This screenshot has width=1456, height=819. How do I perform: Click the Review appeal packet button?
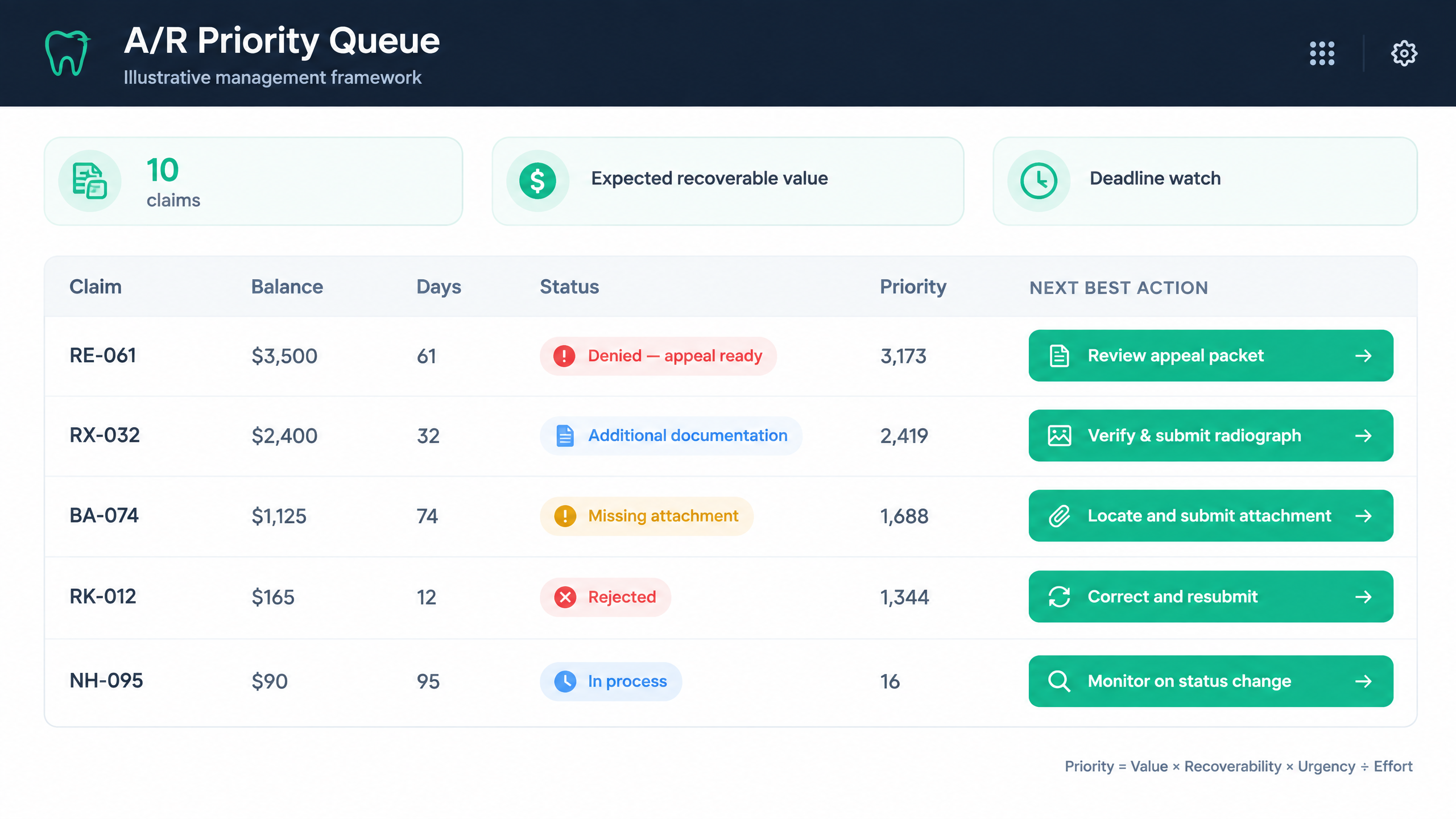1211,355
